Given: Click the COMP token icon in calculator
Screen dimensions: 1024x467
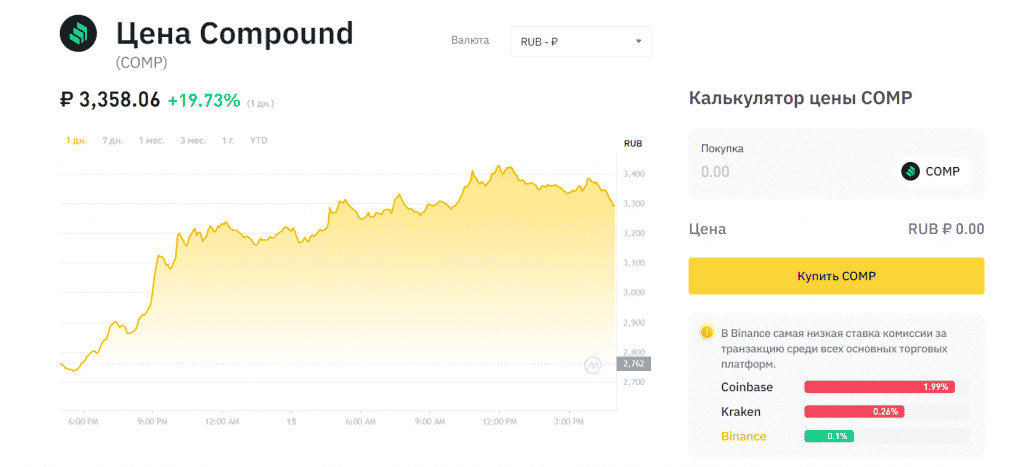Looking at the screenshot, I should coord(910,171).
